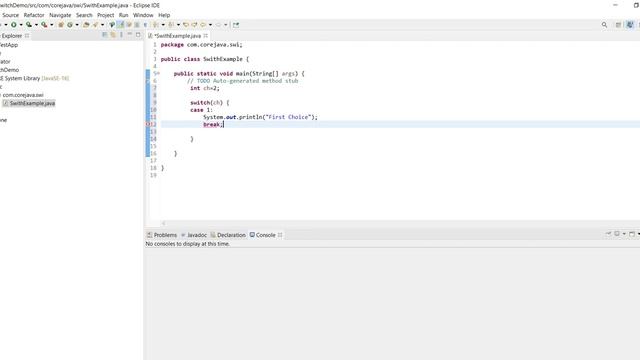Switch to the Javadoc tab
Screen dimensions: 640x360
(x=194, y=235)
